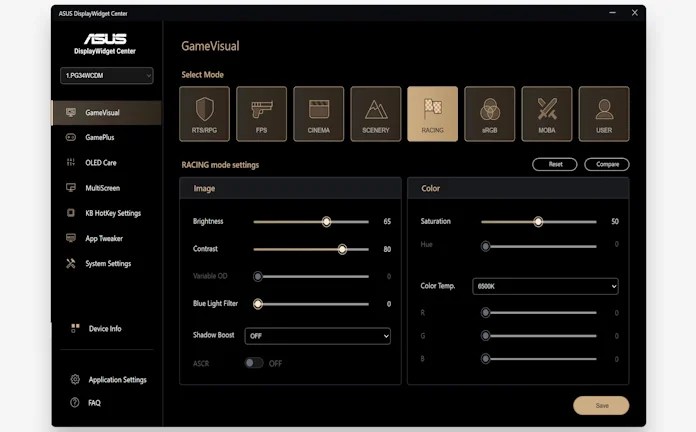The height and width of the screenshot is (432, 696).
Task: Click the ASUS DisplayWidget Center logo
Action: pyautogui.click(x=105, y=44)
